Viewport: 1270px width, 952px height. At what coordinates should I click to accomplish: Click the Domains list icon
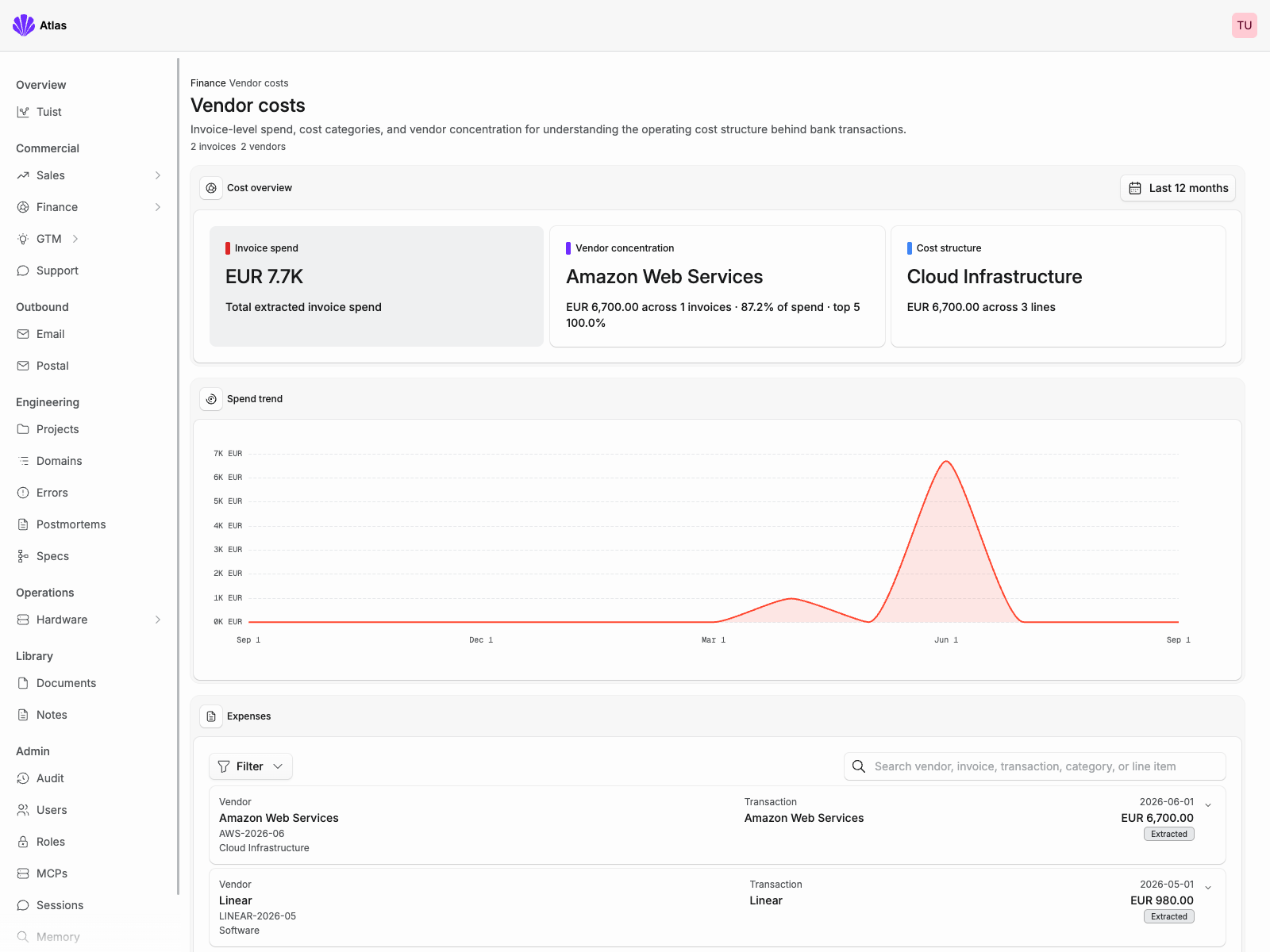coord(23,461)
